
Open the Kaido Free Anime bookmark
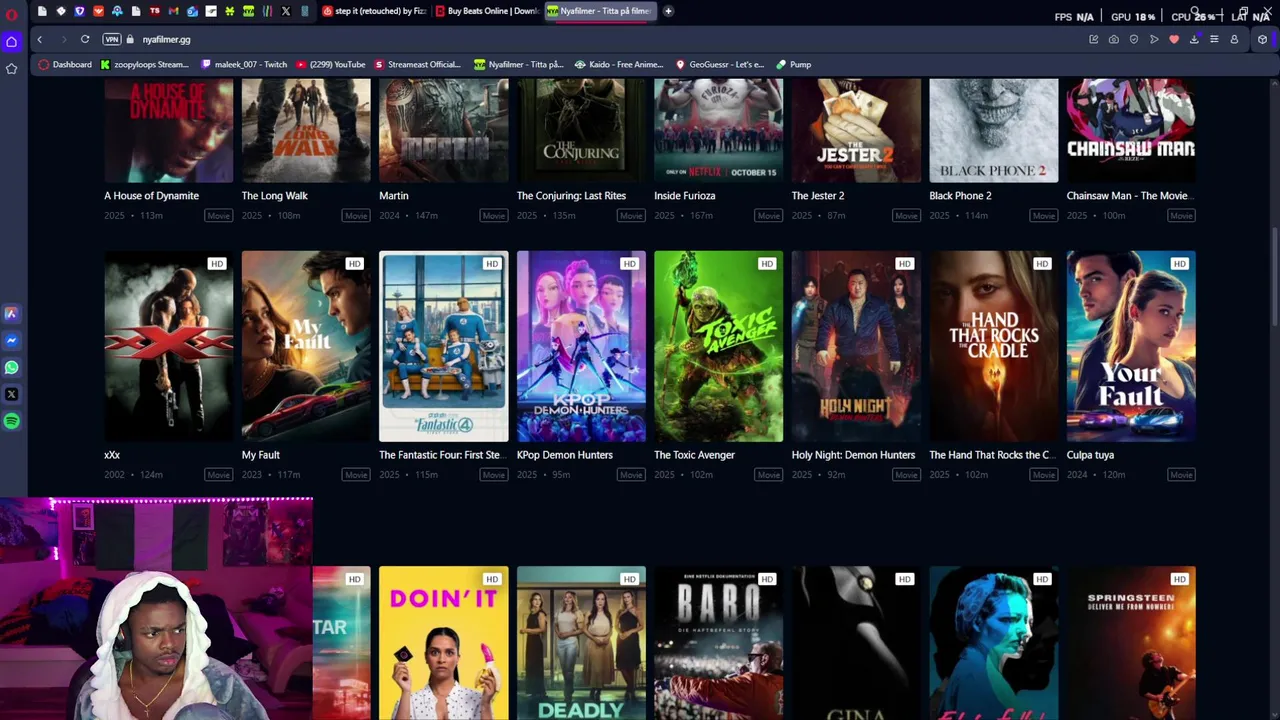pyautogui.click(x=619, y=64)
